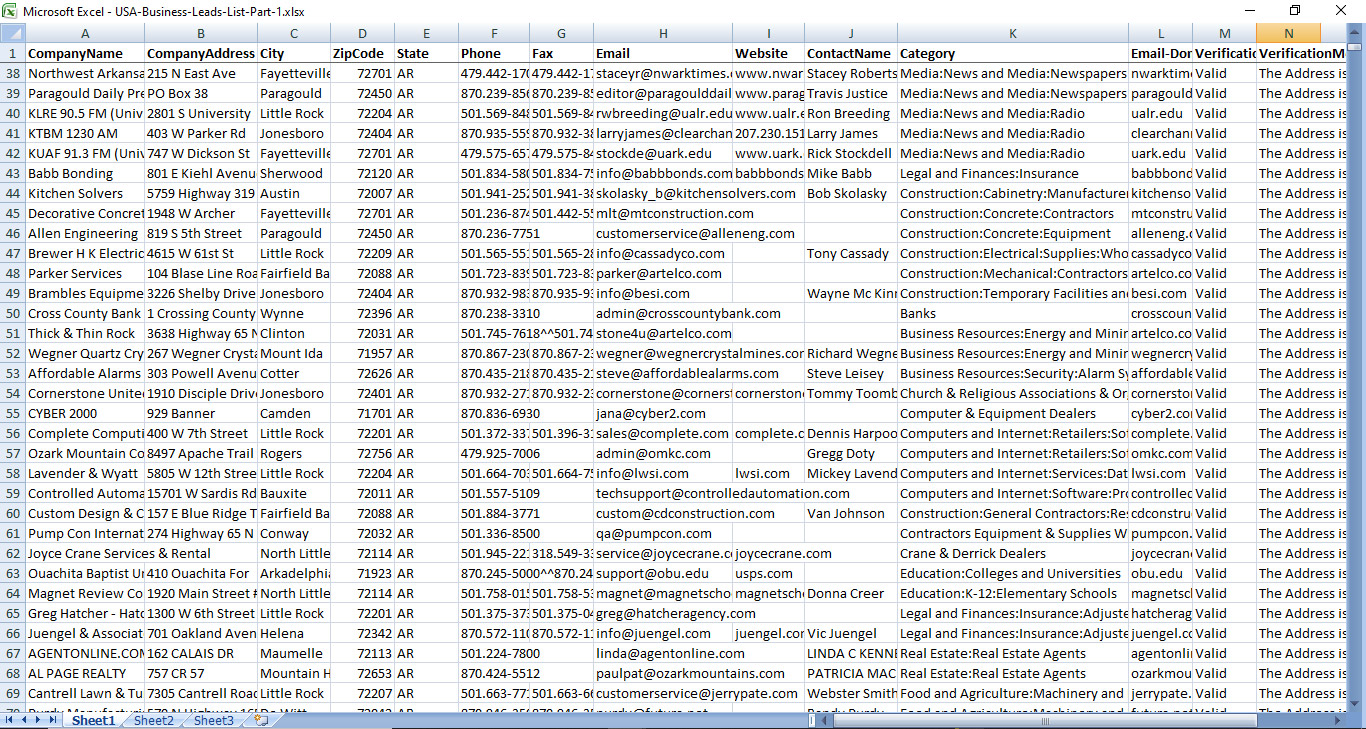Select address cell '929 Banner'

pos(201,413)
